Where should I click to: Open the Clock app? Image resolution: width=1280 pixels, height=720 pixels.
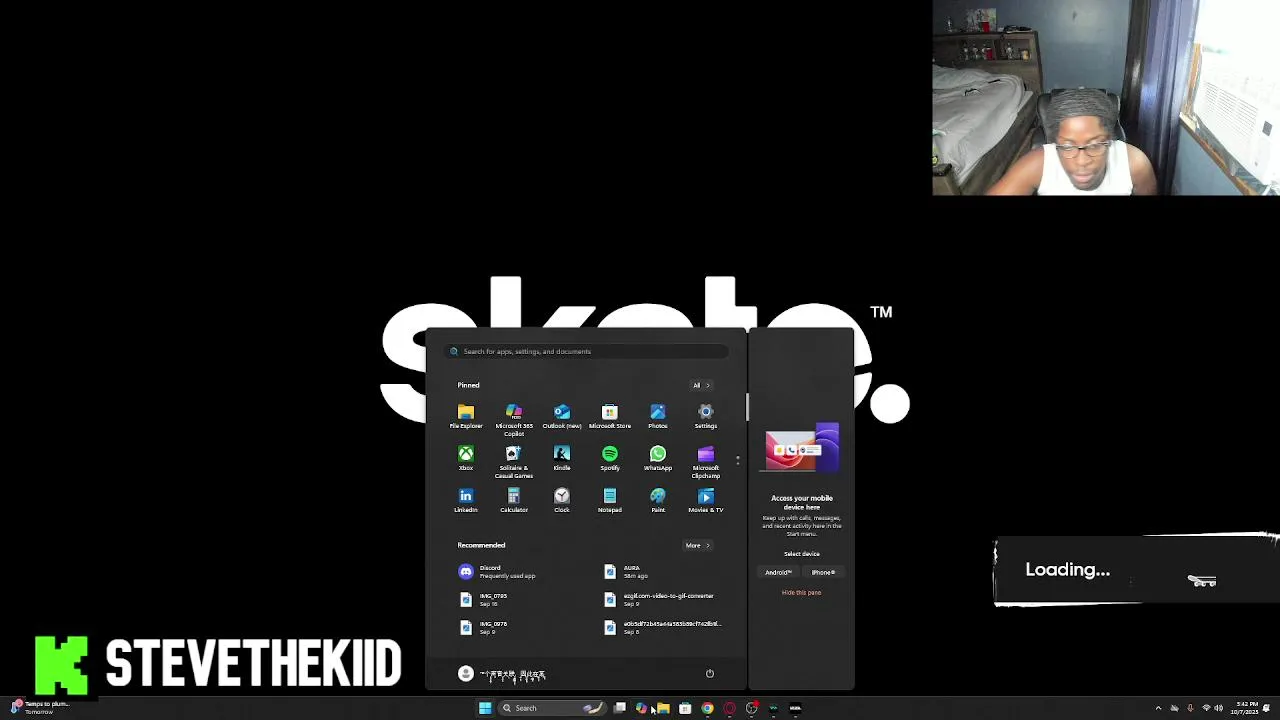[x=561, y=500]
